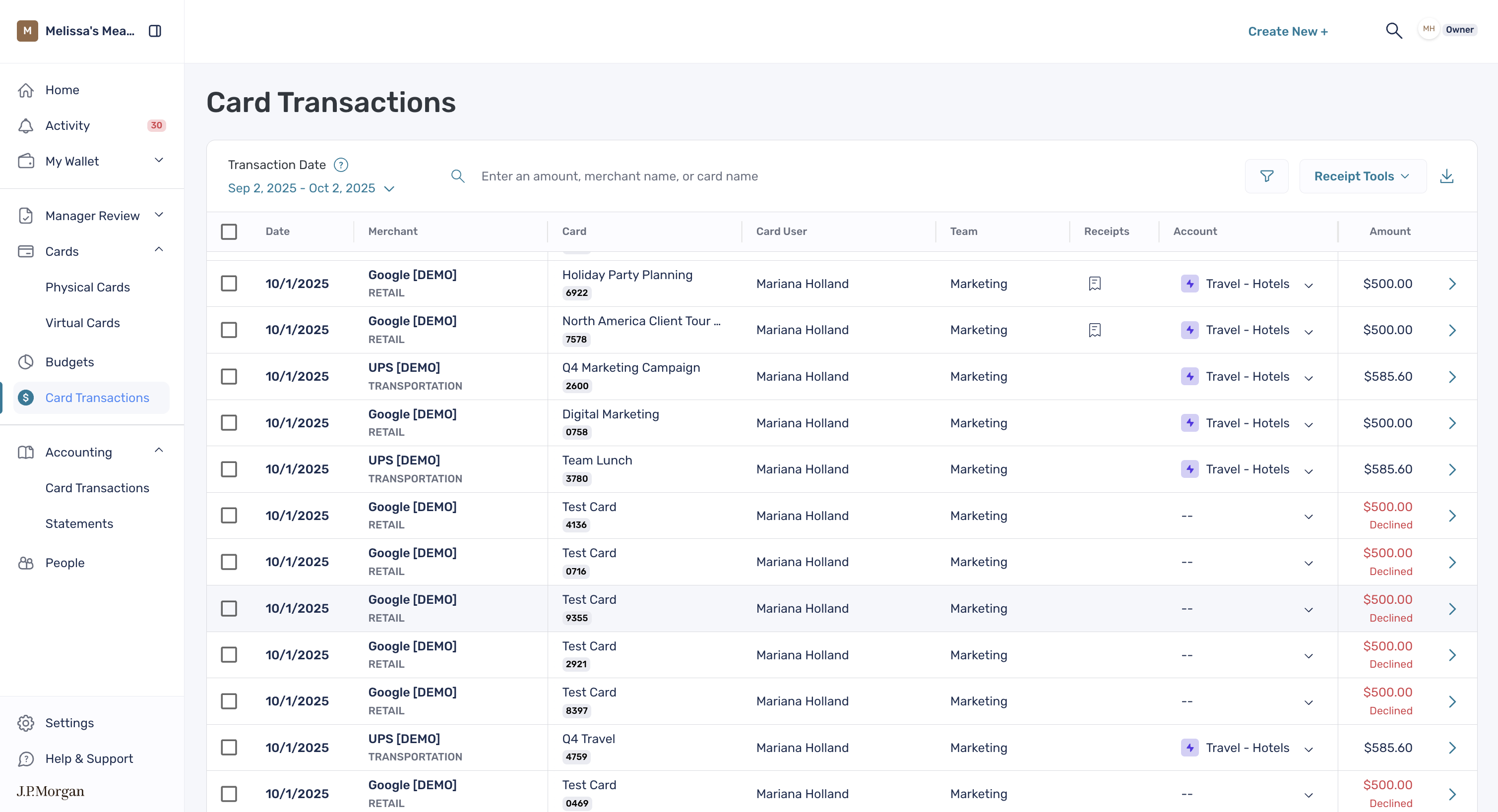Open details arrow for Digital Marketing transaction
Screen dimensions: 1498x812
click(x=1452, y=423)
